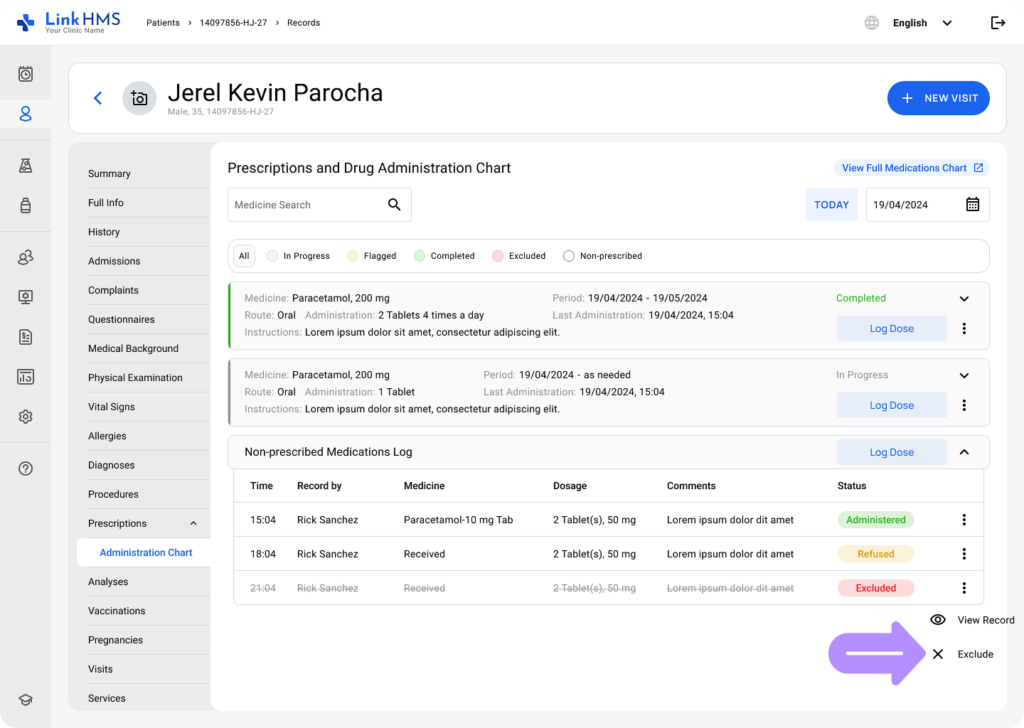Click the Medicine Search input field
The image size is (1024, 728).
coord(305,205)
